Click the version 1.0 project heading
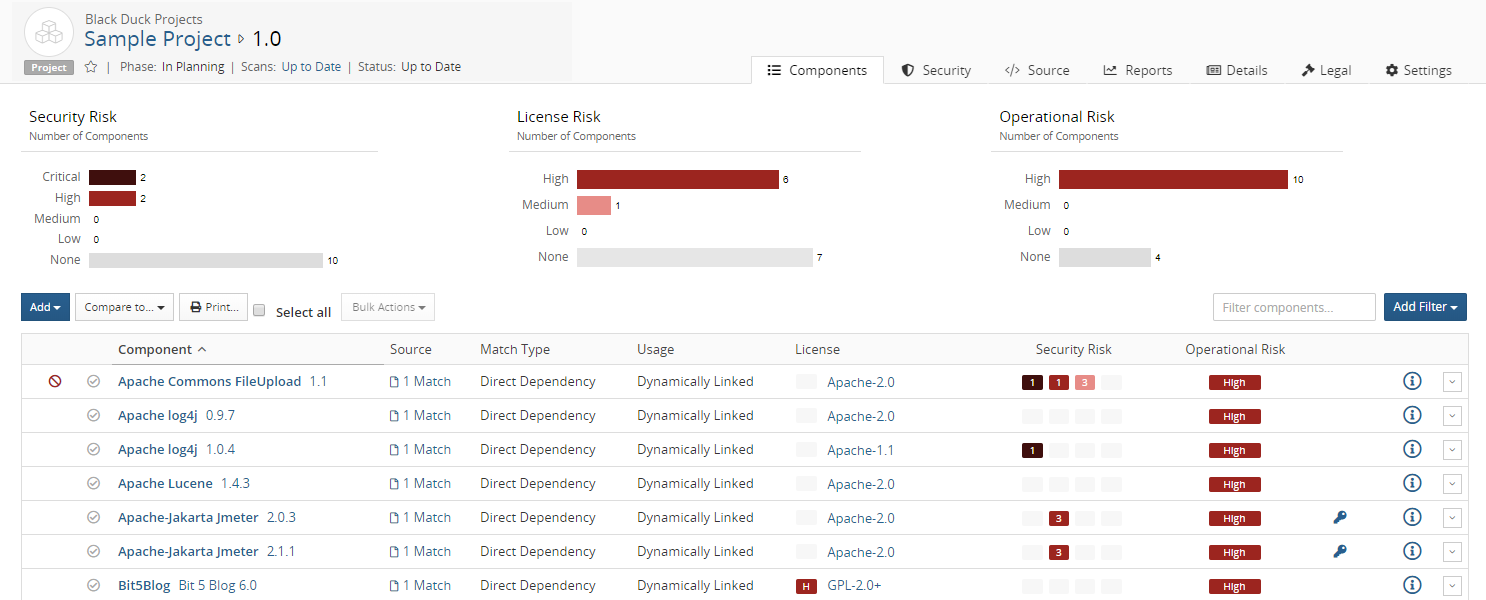This screenshot has height=600, width=1486. [x=266, y=39]
